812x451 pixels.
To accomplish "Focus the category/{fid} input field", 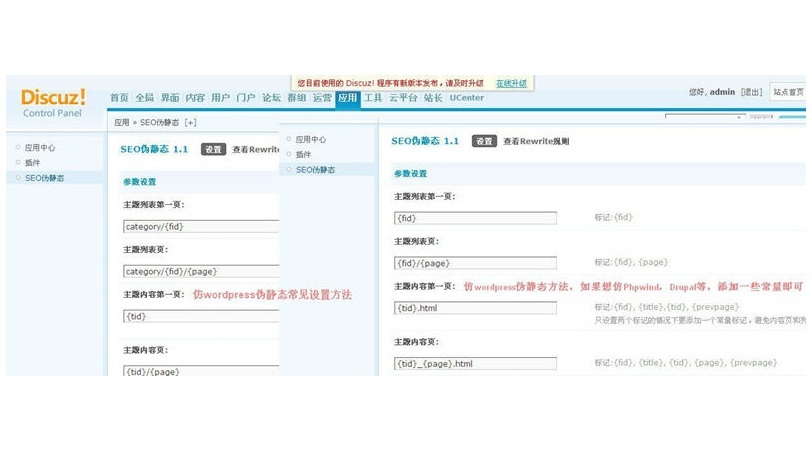I will pyautogui.click(x=201, y=226).
